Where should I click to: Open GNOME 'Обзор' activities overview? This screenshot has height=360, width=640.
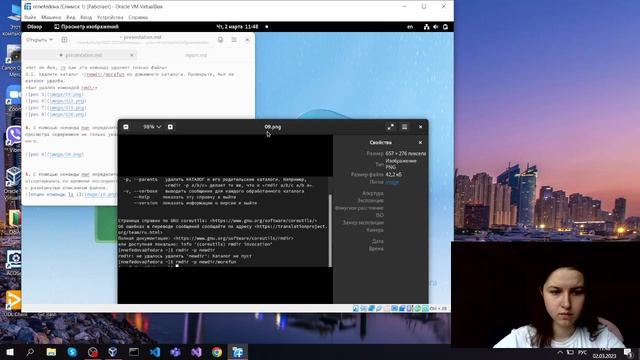(34, 27)
